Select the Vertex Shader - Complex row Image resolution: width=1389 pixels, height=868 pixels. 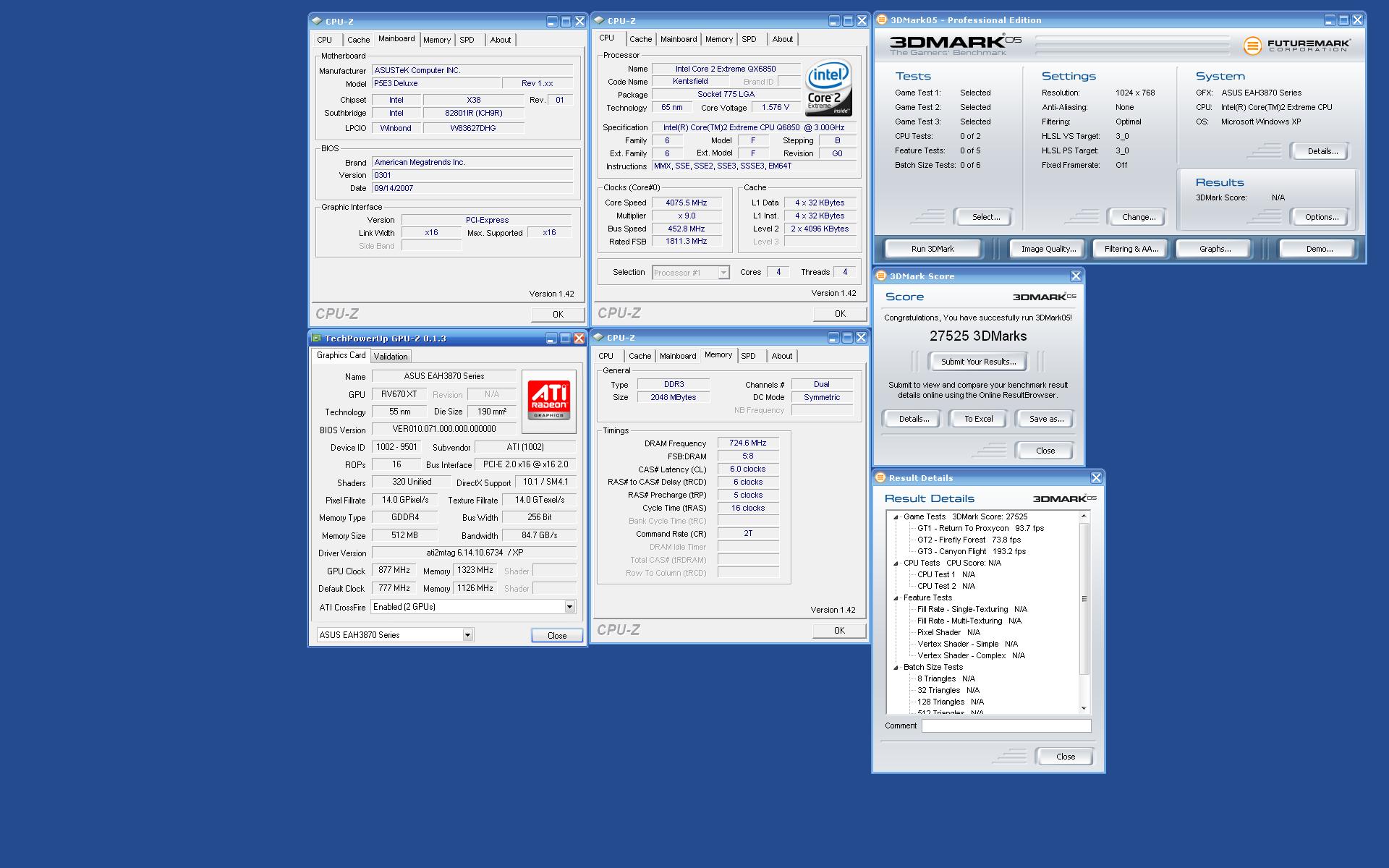pyautogui.click(x=971, y=655)
